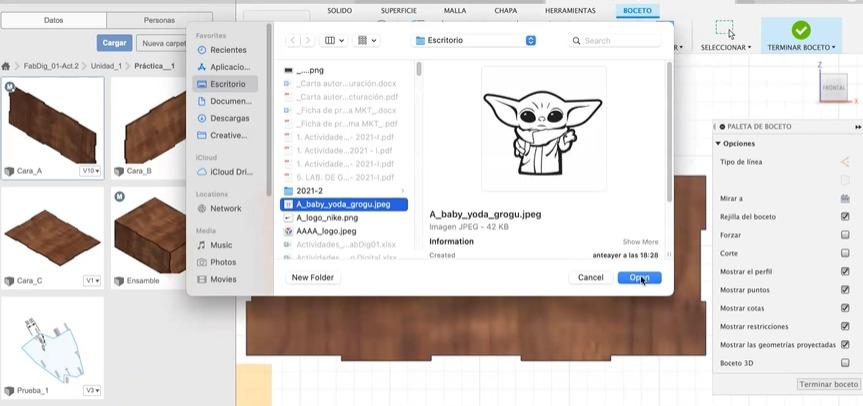863x406 pixels.
Task: Click the Creative folder icon in Favorites
Action: tap(201, 135)
